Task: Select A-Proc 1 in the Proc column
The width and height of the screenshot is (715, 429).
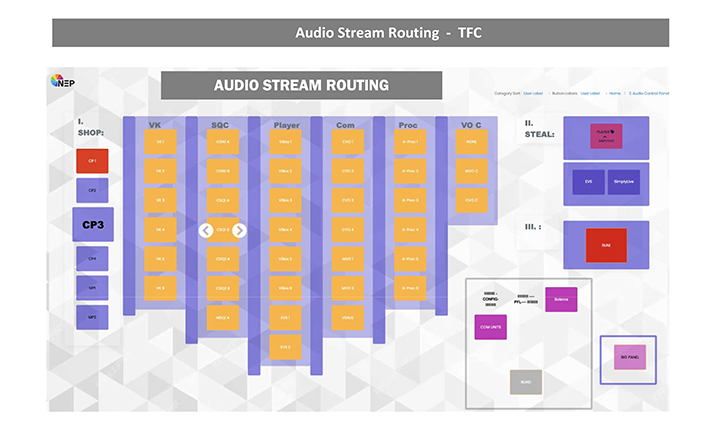Action: tap(409, 143)
